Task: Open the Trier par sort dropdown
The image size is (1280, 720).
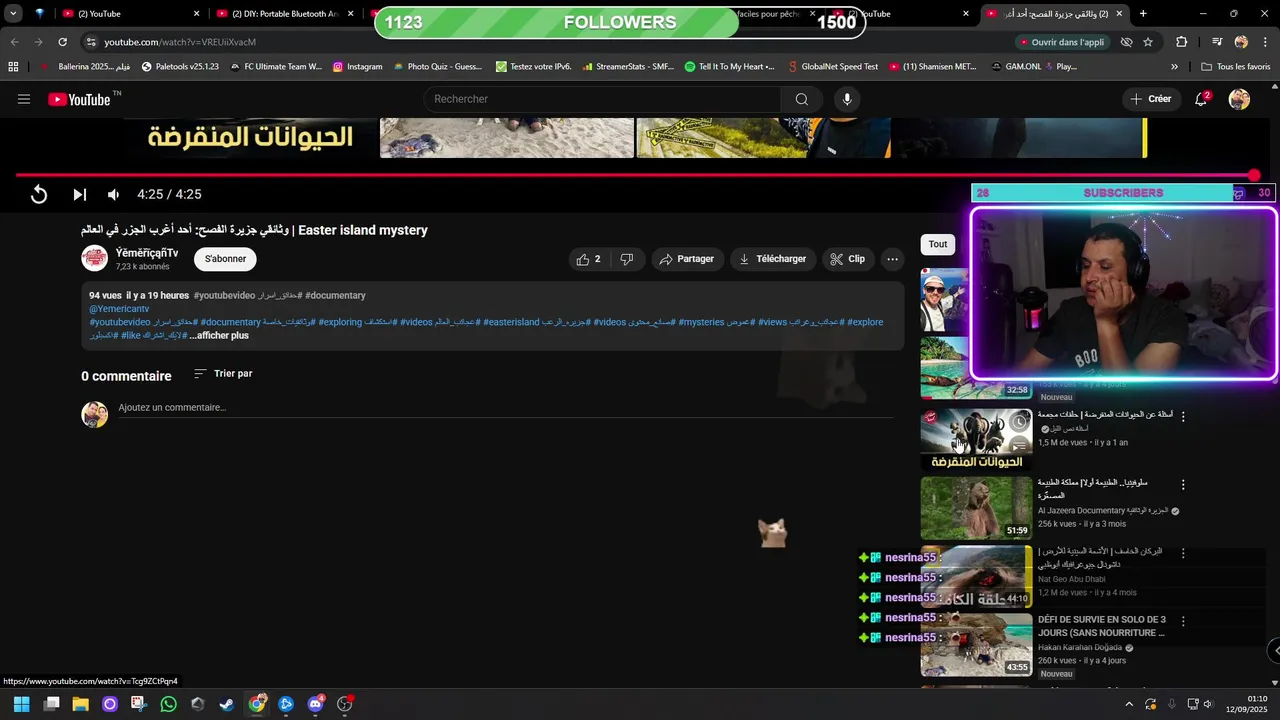Action: (223, 373)
